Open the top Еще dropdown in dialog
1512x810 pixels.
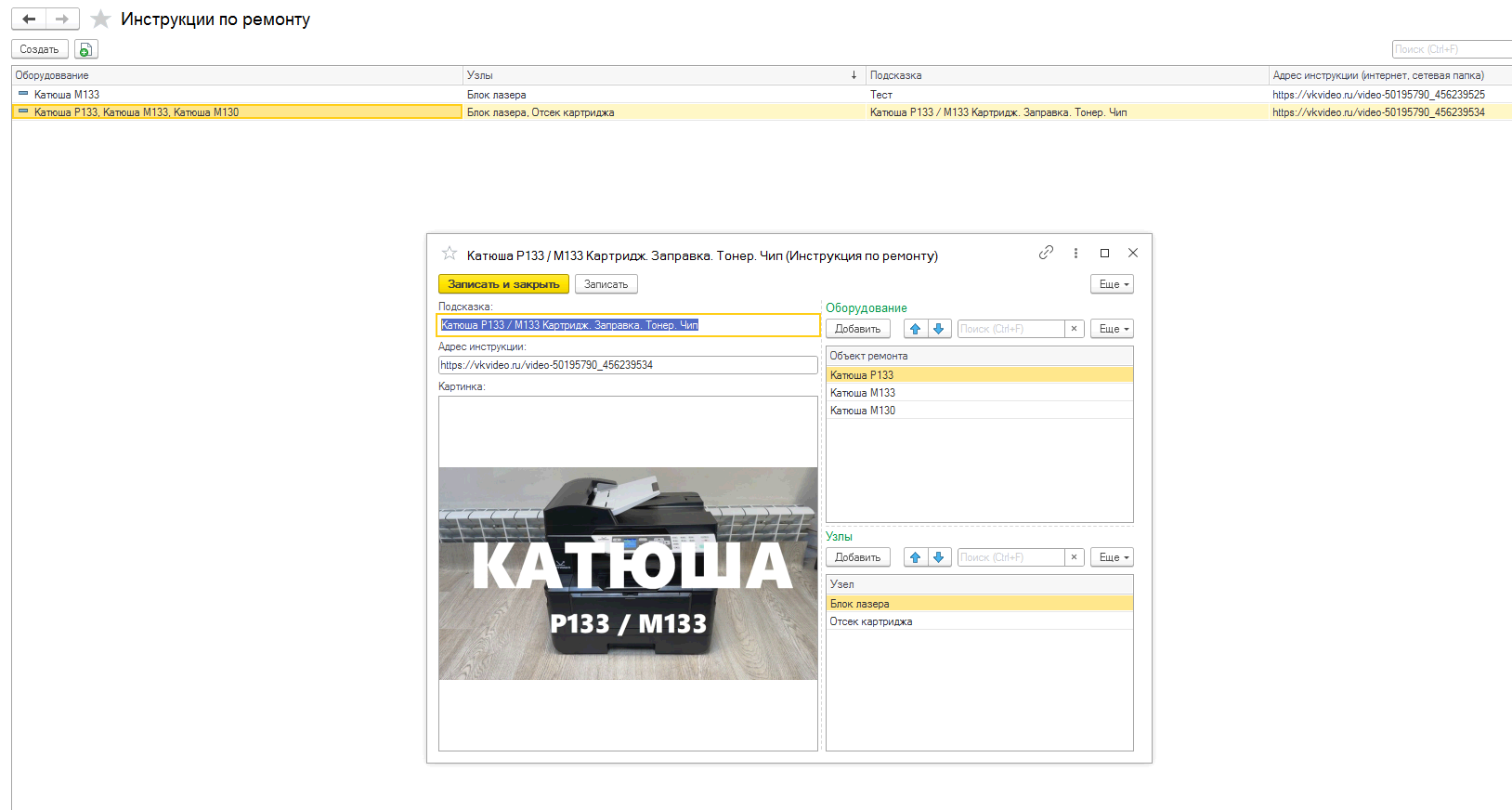1112,284
